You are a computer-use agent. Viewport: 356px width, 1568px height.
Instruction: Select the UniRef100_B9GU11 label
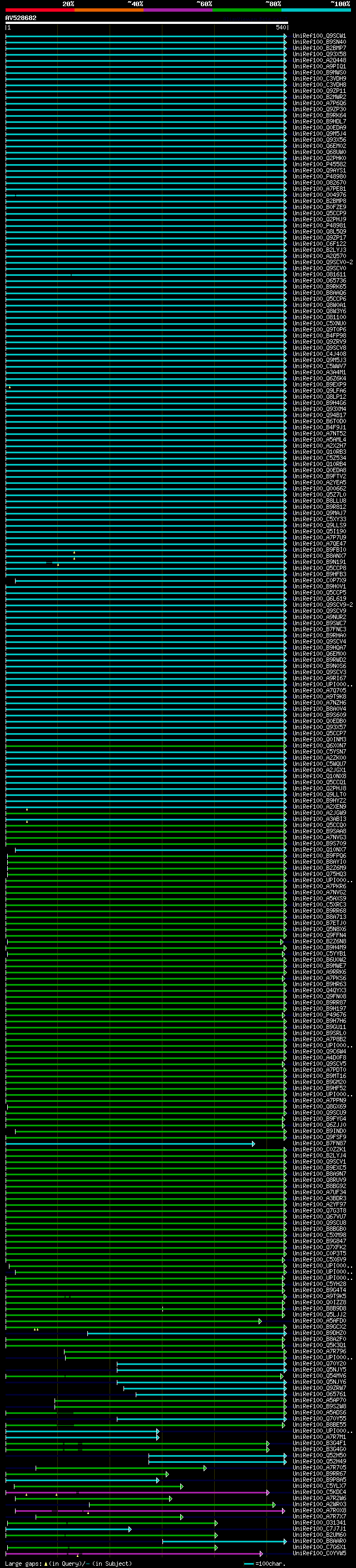(319, 1027)
